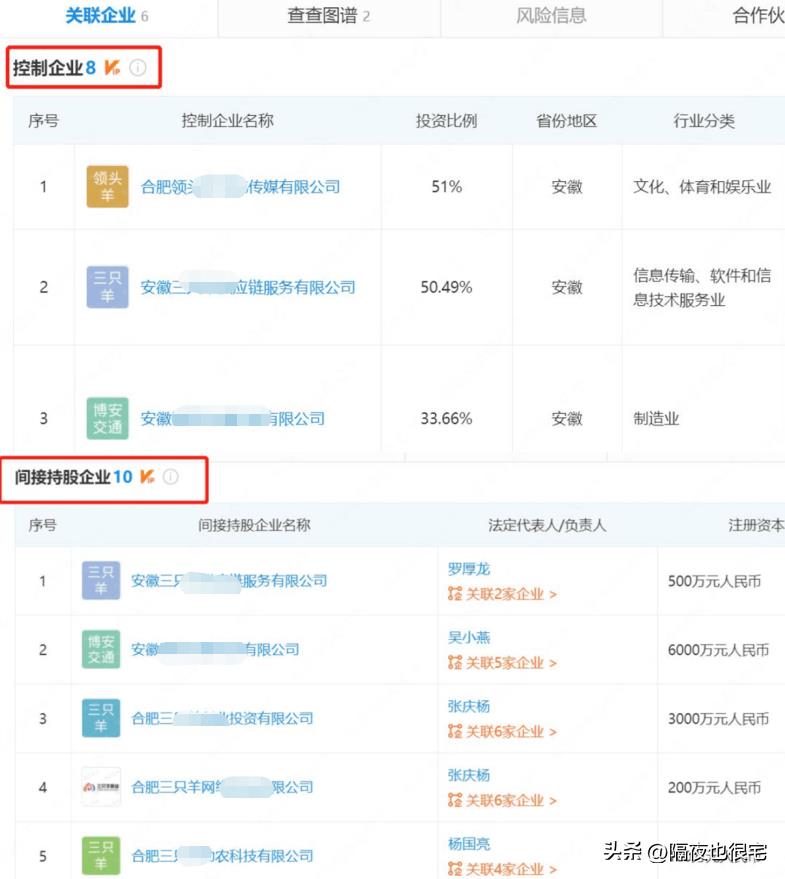Click info icon beside 控制企业 heading
Screen dimensions: 785x879
pyautogui.click(x=138, y=68)
